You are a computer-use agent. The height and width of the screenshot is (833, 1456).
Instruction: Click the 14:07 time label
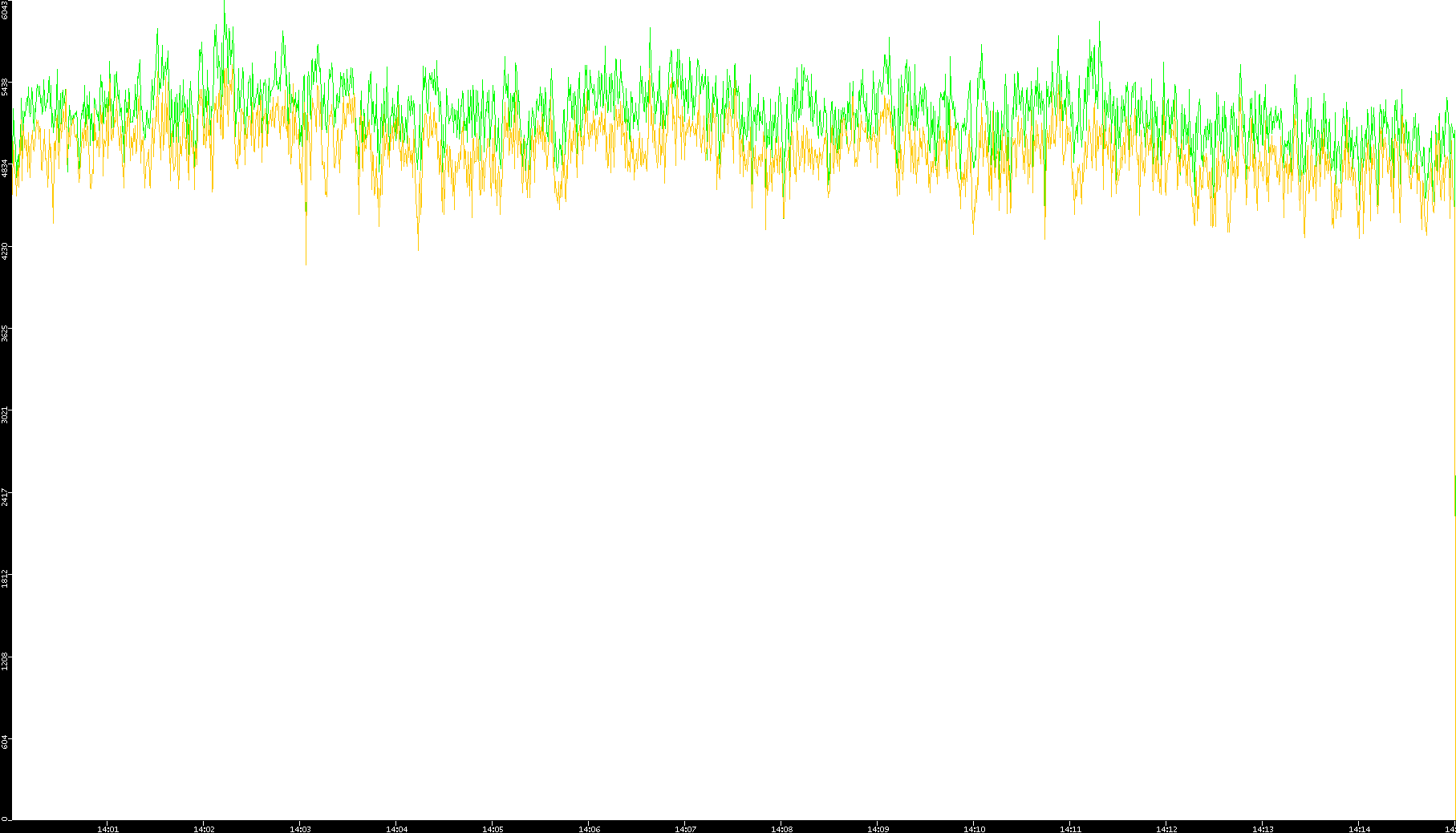pyautogui.click(x=685, y=829)
